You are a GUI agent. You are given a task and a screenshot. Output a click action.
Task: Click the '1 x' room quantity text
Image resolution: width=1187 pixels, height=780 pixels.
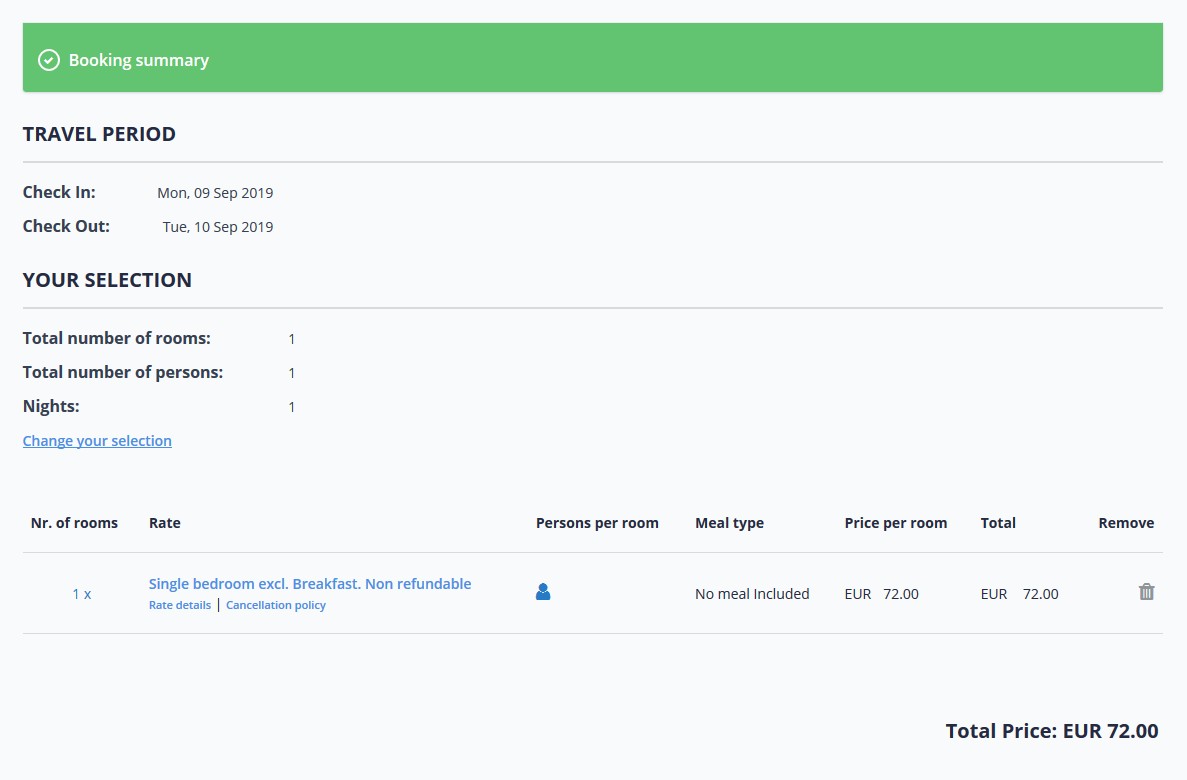(82, 593)
